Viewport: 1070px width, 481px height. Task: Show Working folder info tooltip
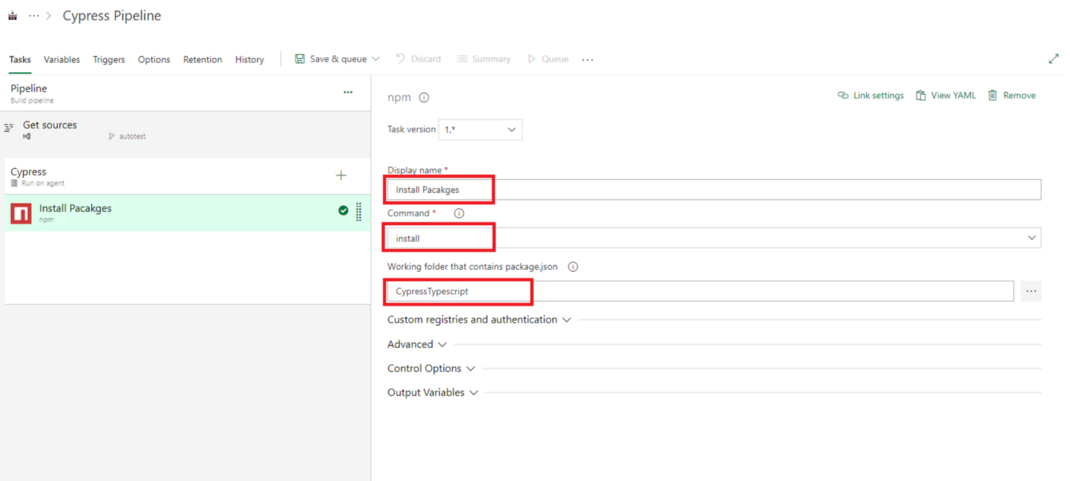(573, 267)
